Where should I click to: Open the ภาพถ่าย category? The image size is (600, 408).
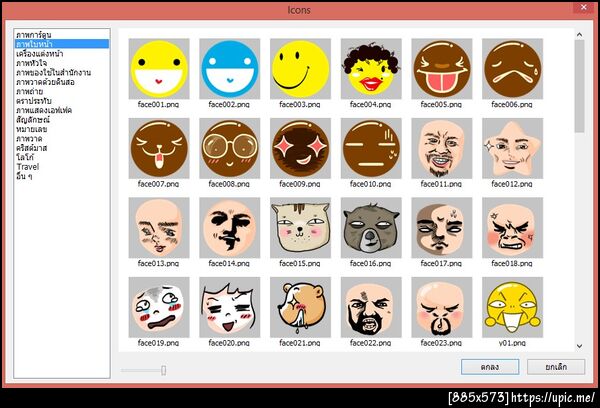tap(29, 91)
